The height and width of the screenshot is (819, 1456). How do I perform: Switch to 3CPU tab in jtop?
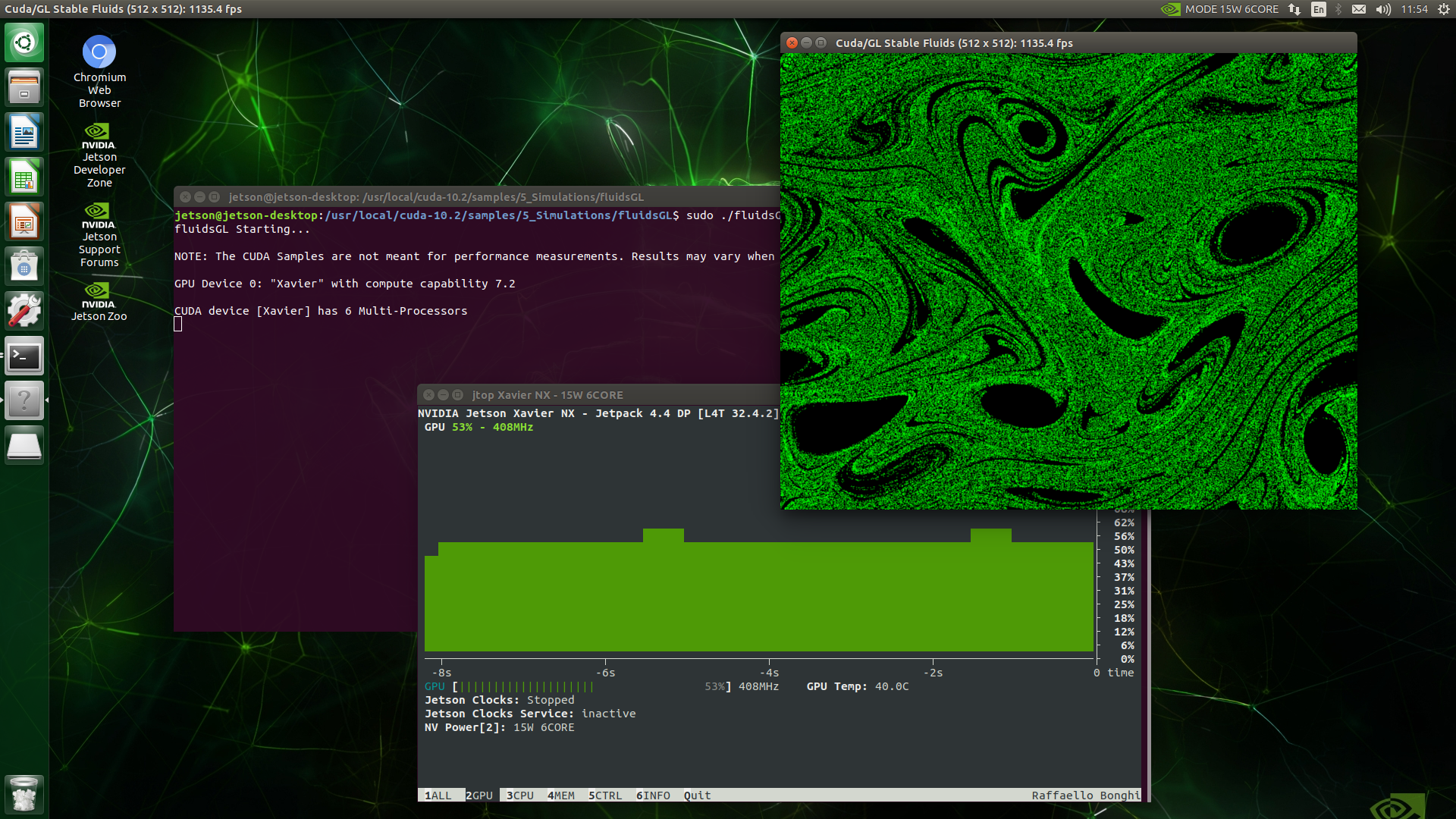coord(520,795)
